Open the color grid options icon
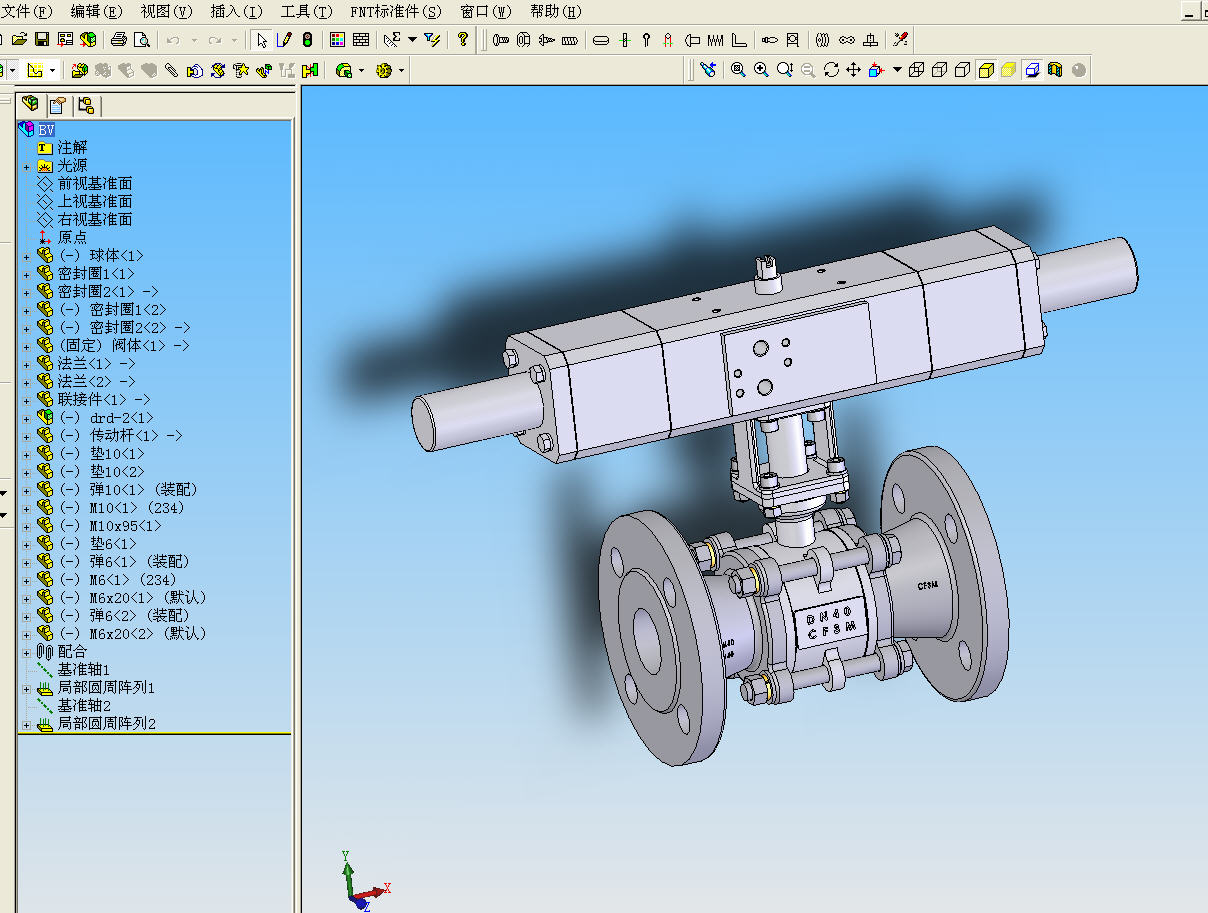Screen dimensions: 1208x913 [x=337, y=40]
